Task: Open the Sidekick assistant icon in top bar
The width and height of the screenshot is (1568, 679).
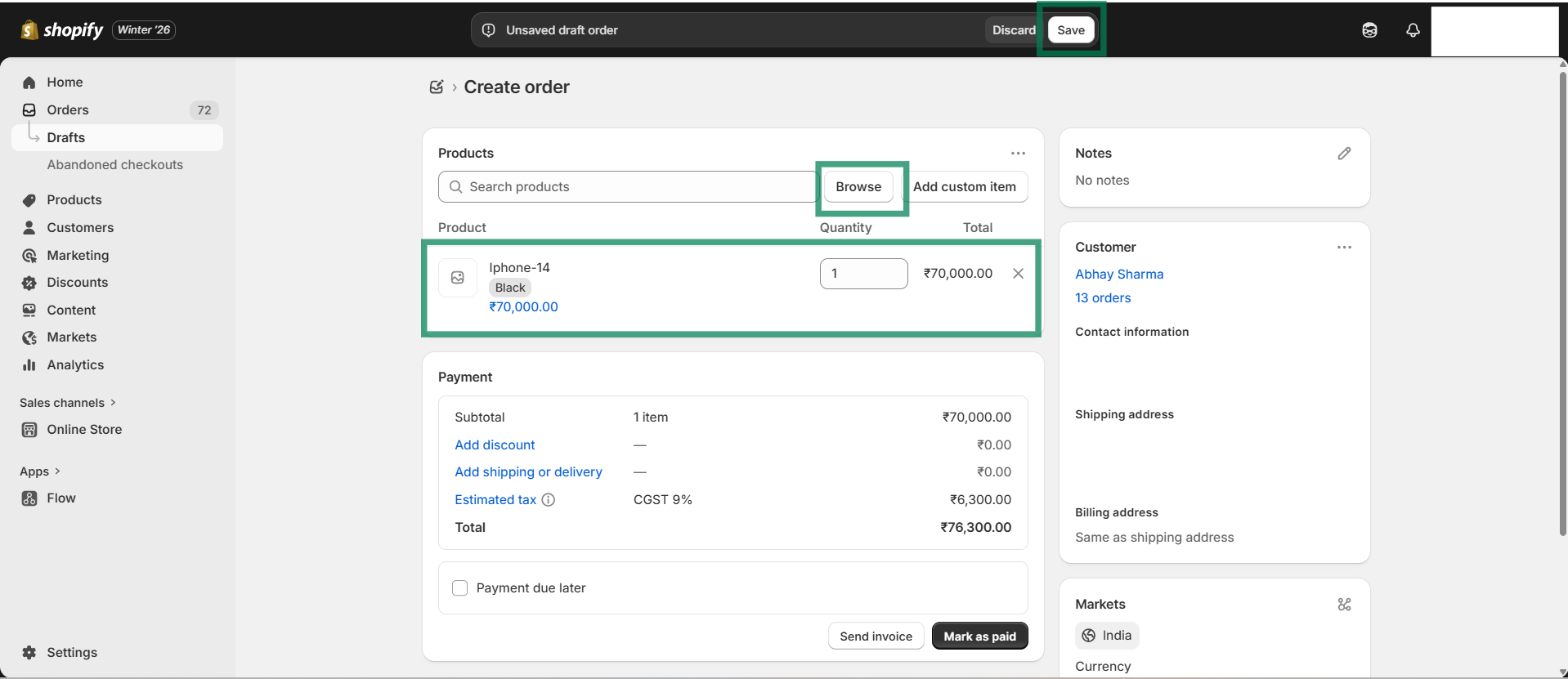Action: pos(1369,30)
